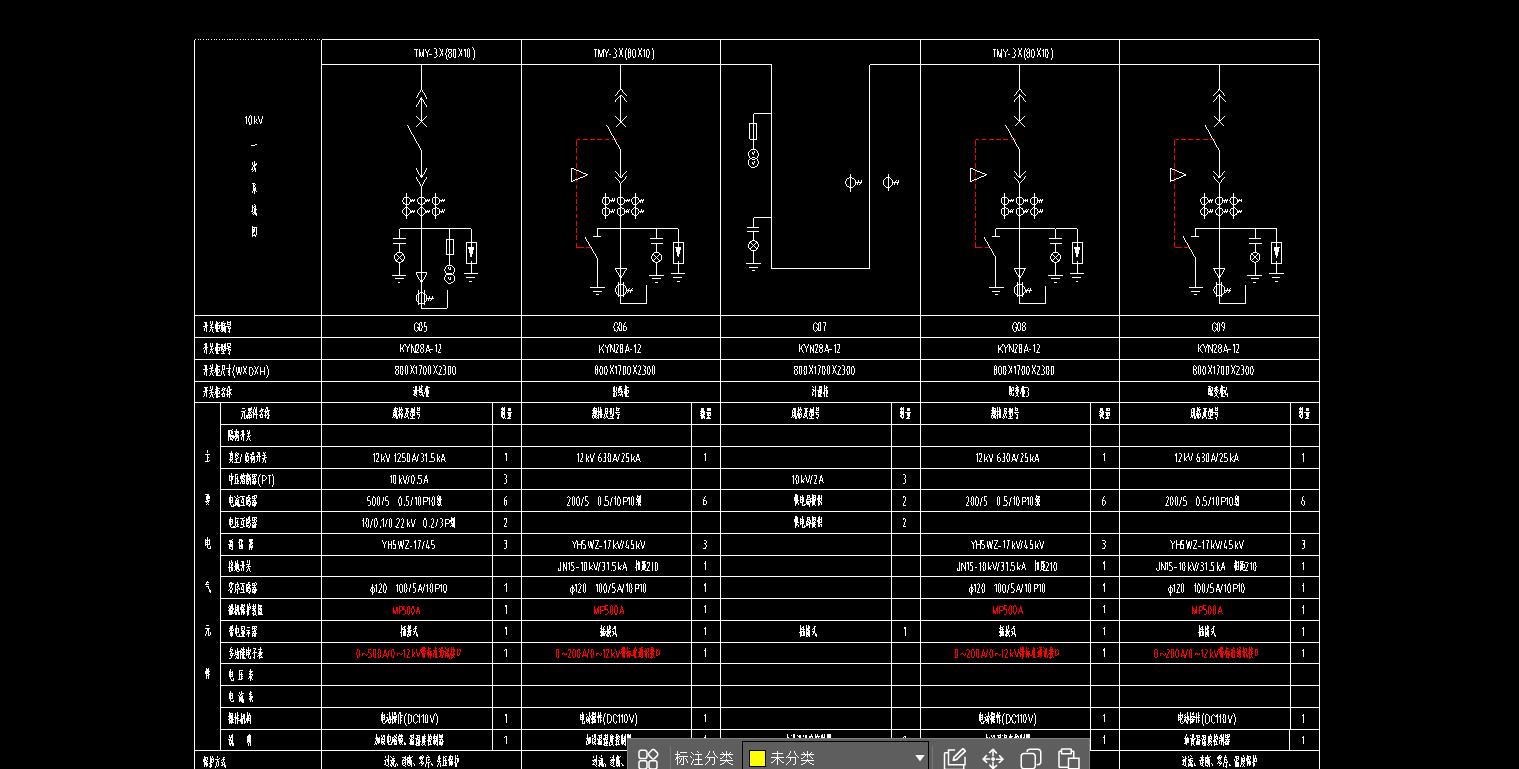Viewport: 1519px width, 769px height.
Task: Select the G09 cabinet number cell
Action: pyautogui.click(x=1218, y=327)
